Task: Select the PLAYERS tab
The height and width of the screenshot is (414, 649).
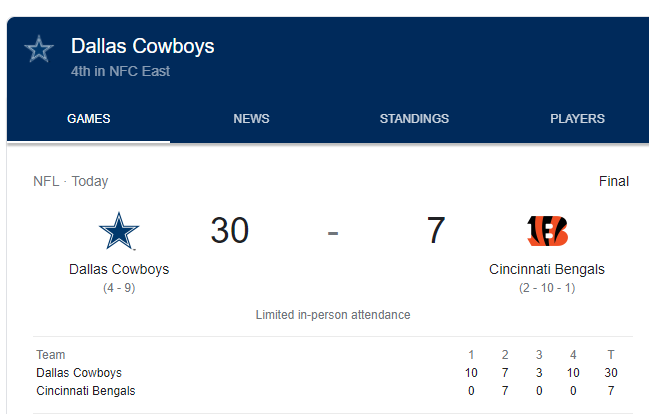Action: tap(577, 119)
